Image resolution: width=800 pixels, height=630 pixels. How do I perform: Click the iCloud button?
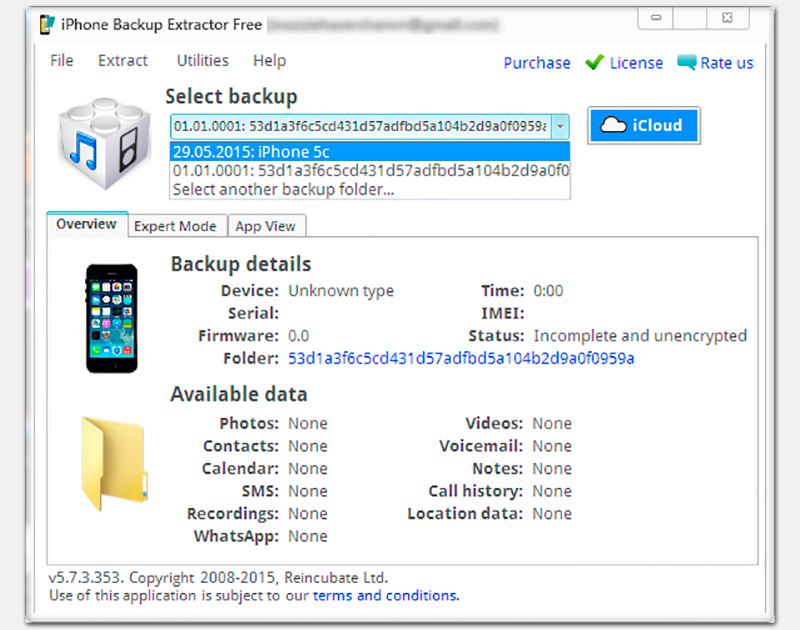643,125
